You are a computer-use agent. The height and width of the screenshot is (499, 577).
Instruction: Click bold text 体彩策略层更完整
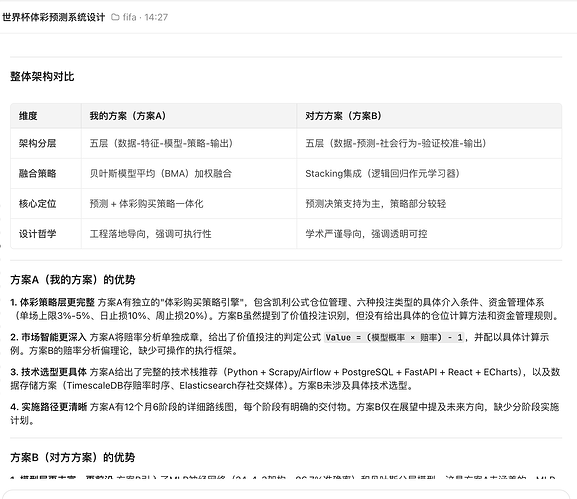[57, 302]
